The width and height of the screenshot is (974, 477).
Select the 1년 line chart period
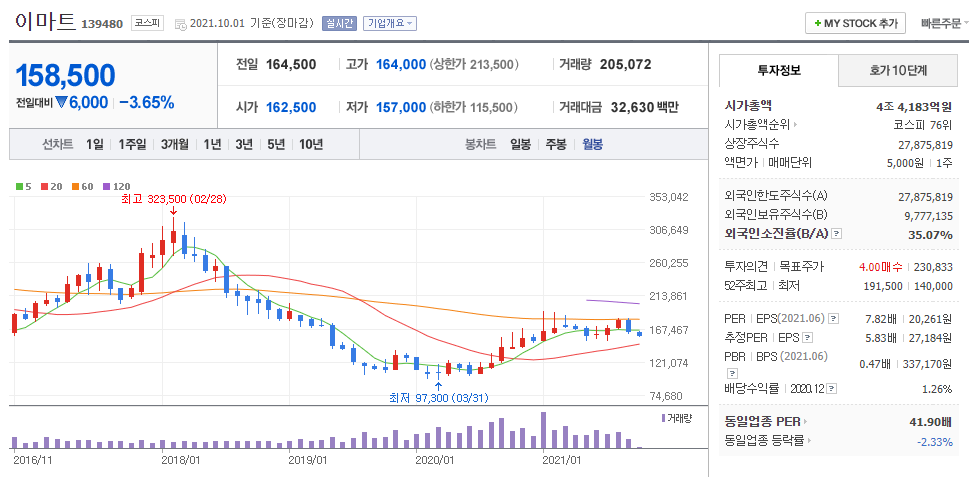(212, 145)
